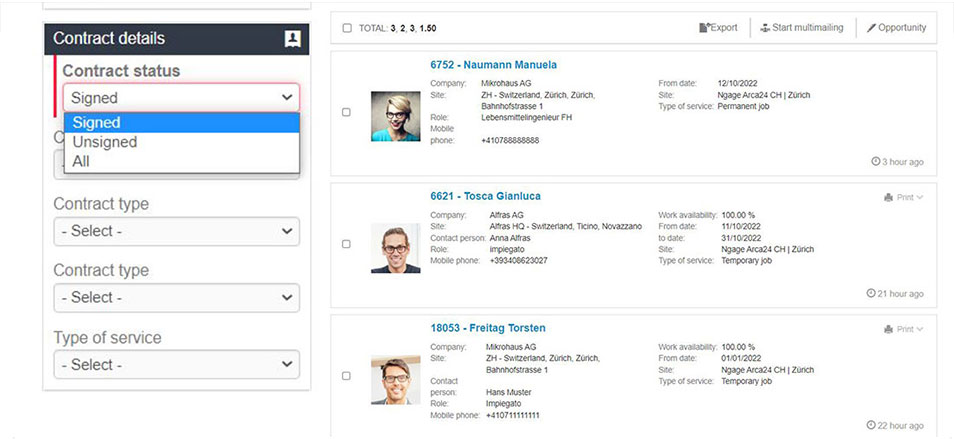
Task: Open the 18053 - Freitag Torsten link
Action: point(488,328)
